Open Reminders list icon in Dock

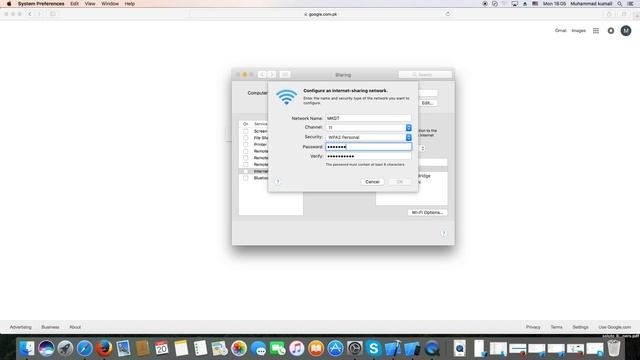coord(200,348)
